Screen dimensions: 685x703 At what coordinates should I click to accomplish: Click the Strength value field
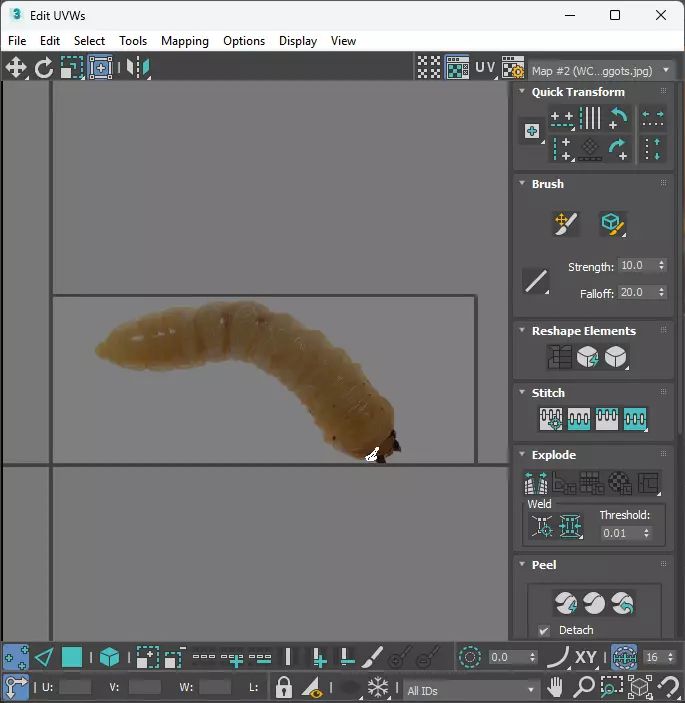637,265
